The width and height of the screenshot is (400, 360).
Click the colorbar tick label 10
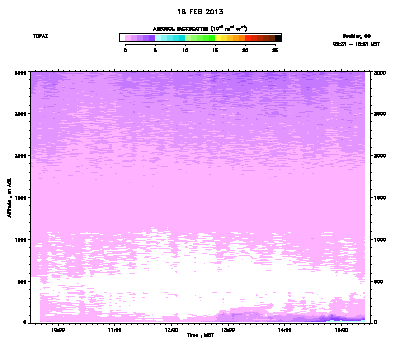point(185,50)
